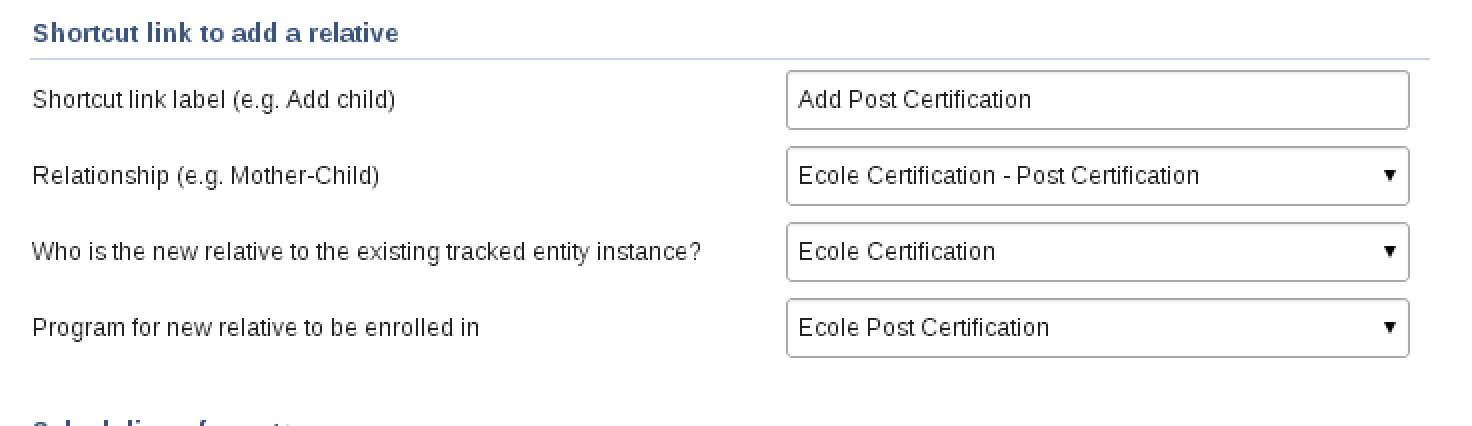Click the "Add Post Certification" text
This screenshot has height=426, width=1472.
pyautogui.click(x=914, y=100)
